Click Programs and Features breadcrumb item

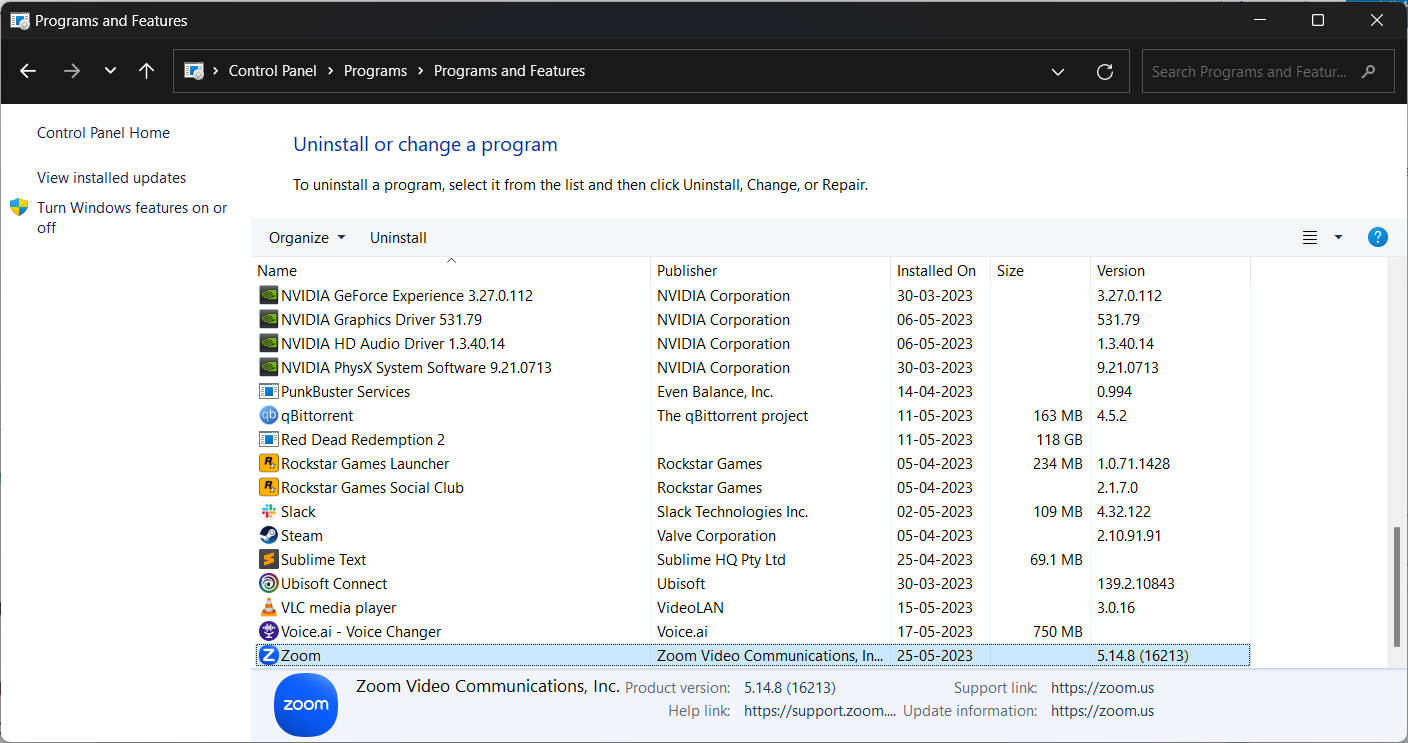pyautogui.click(x=509, y=71)
